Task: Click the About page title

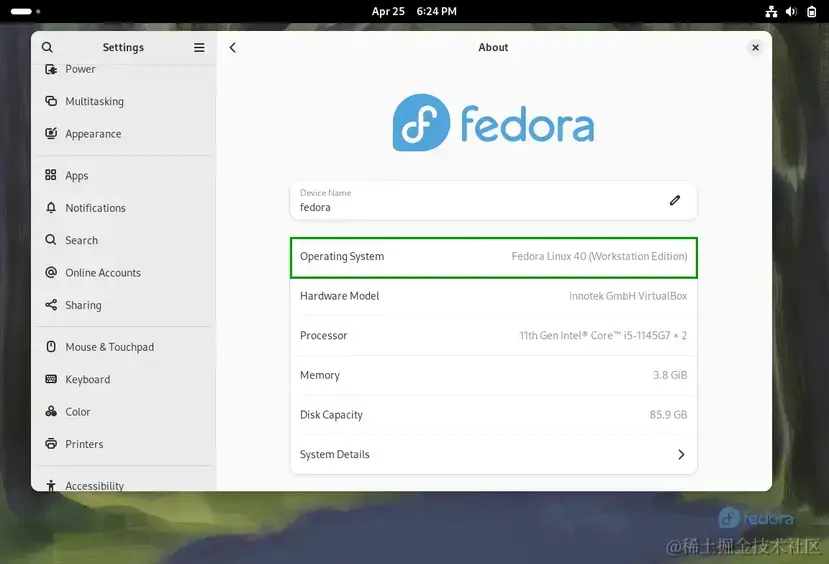Action: coord(493,48)
